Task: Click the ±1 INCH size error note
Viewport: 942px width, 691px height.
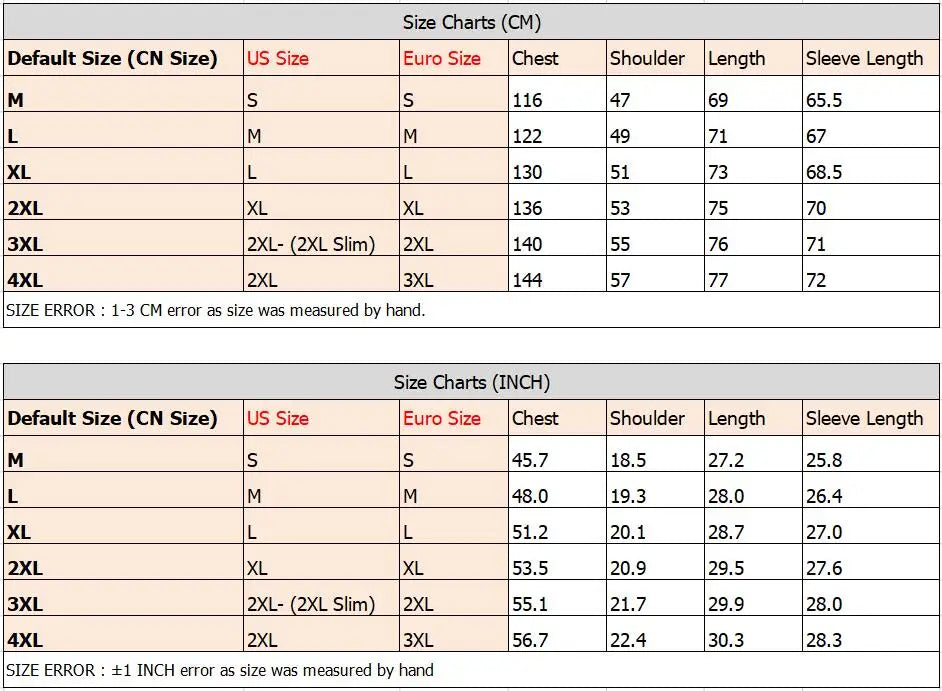Action: [x=220, y=670]
